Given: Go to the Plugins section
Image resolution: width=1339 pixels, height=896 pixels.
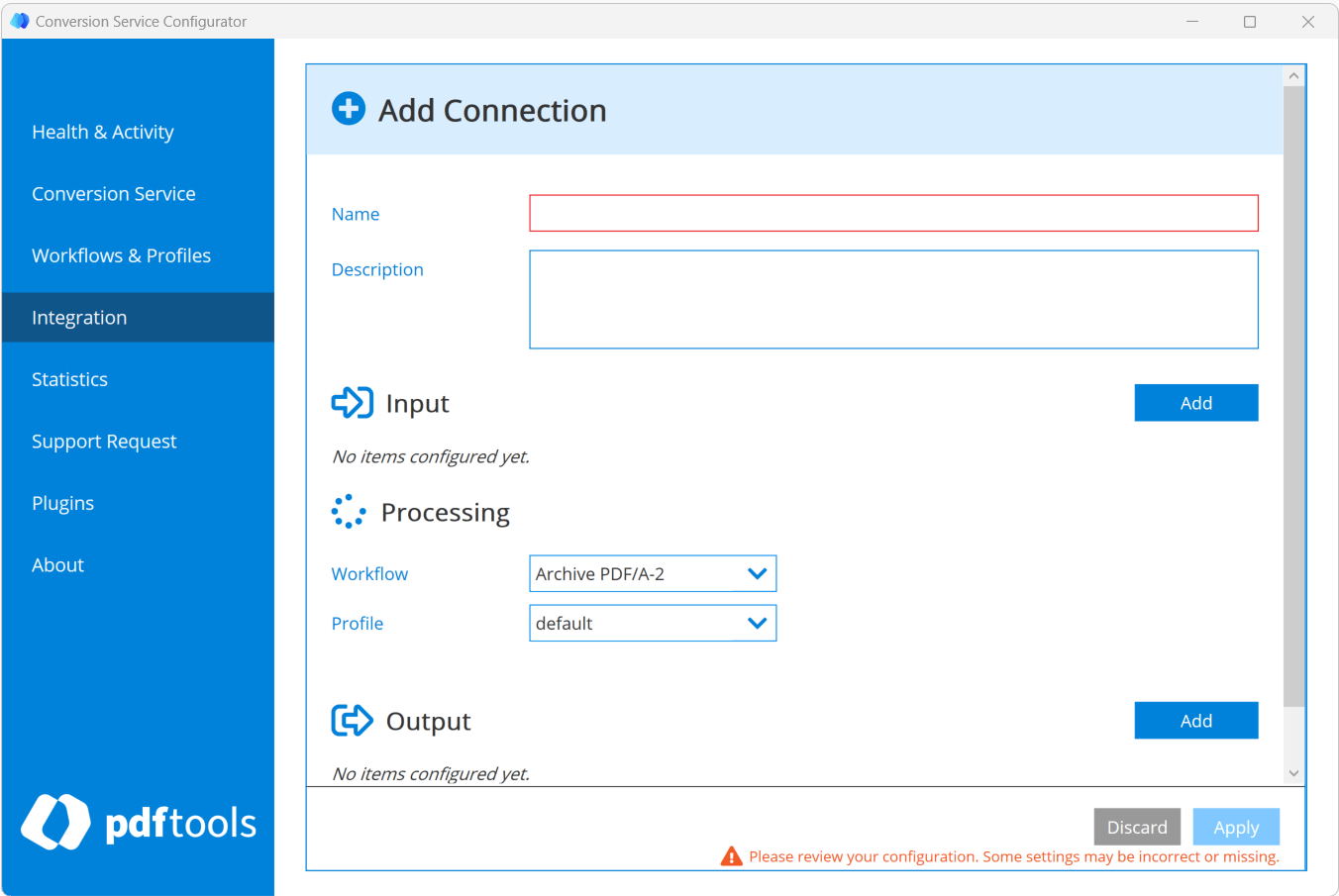Looking at the screenshot, I should coord(62,502).
